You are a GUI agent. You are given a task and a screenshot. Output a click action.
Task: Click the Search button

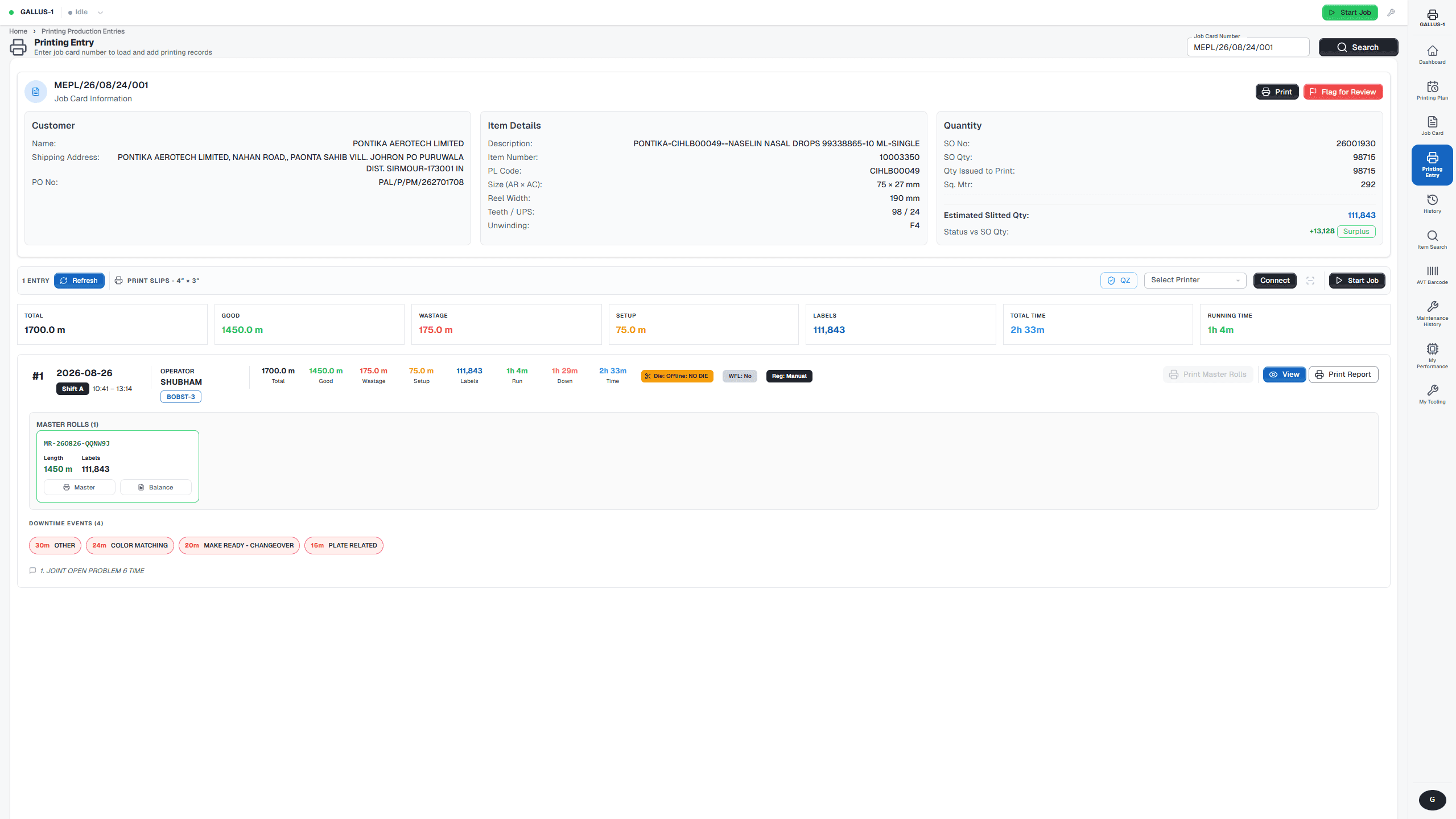click(x=1358, y=47)
